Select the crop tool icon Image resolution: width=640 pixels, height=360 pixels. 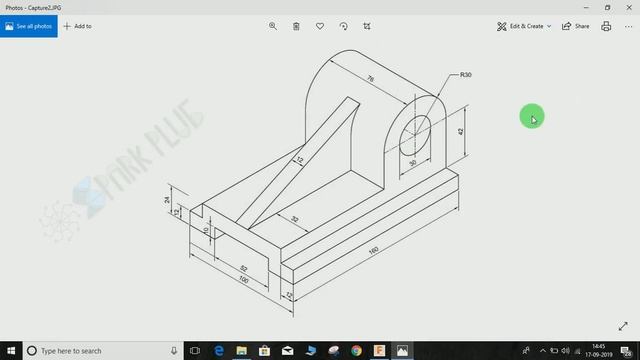tap(367, 26)
